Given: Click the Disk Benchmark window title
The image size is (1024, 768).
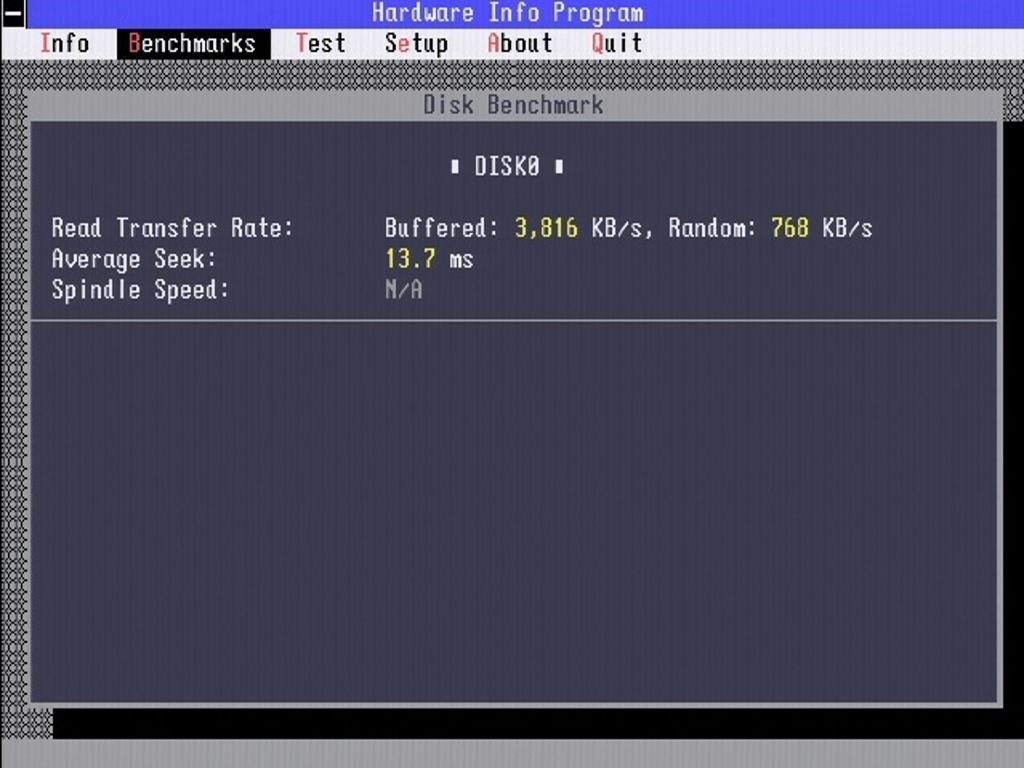Looking at the screenshot, I should pos(513,105).
